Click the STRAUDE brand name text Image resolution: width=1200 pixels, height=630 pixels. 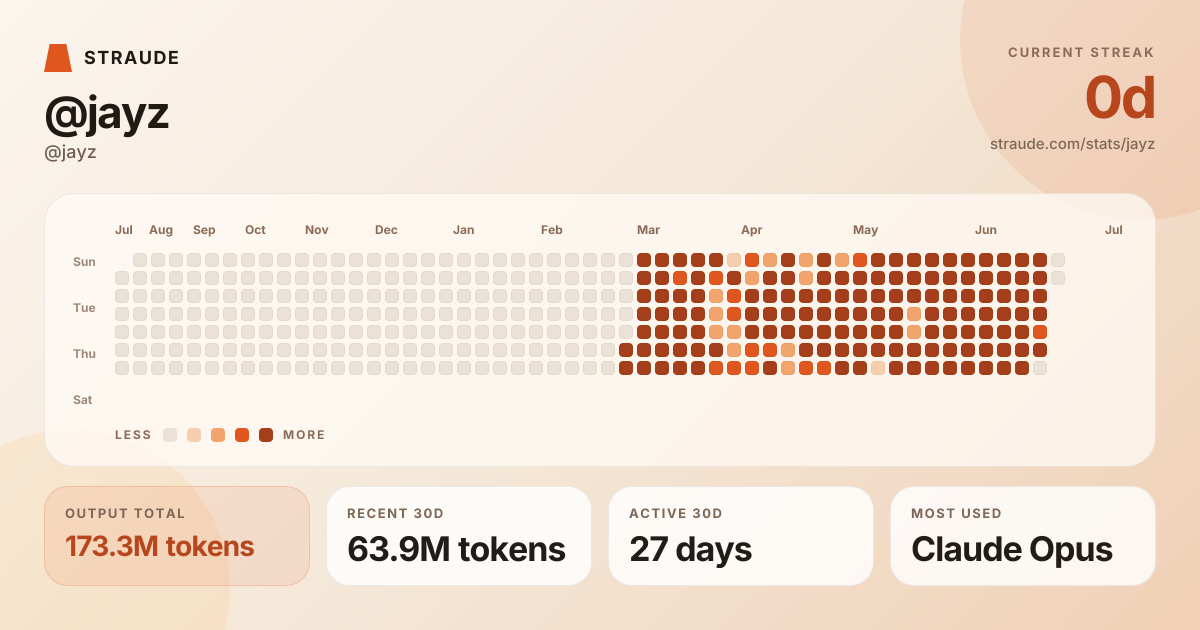coord(132,58)
